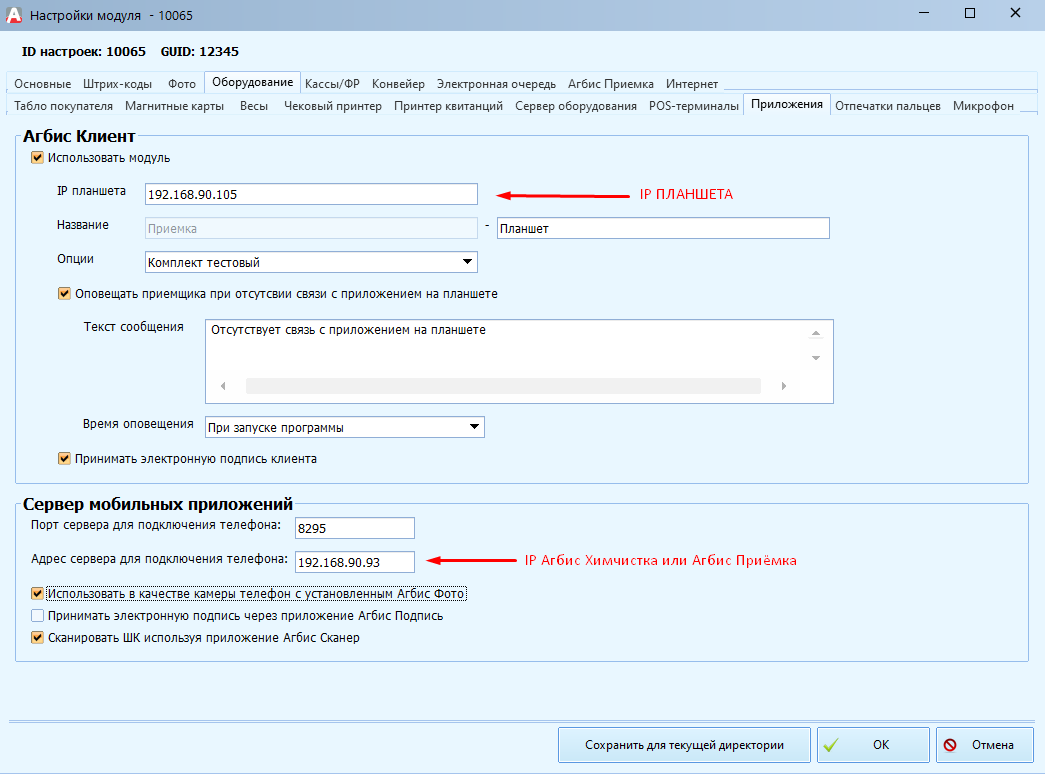Switch to the Штрих-коды tab

[117, 84]
